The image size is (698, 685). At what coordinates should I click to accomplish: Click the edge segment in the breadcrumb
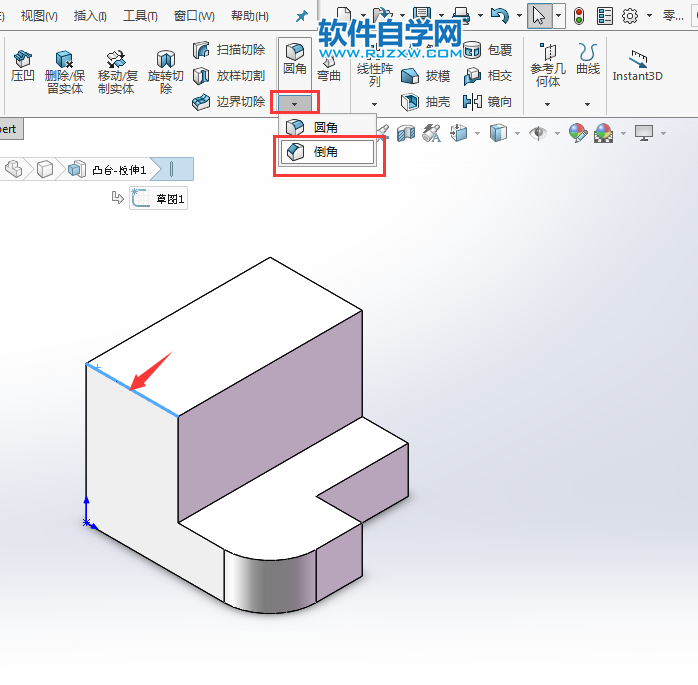(x=172, y=169)
